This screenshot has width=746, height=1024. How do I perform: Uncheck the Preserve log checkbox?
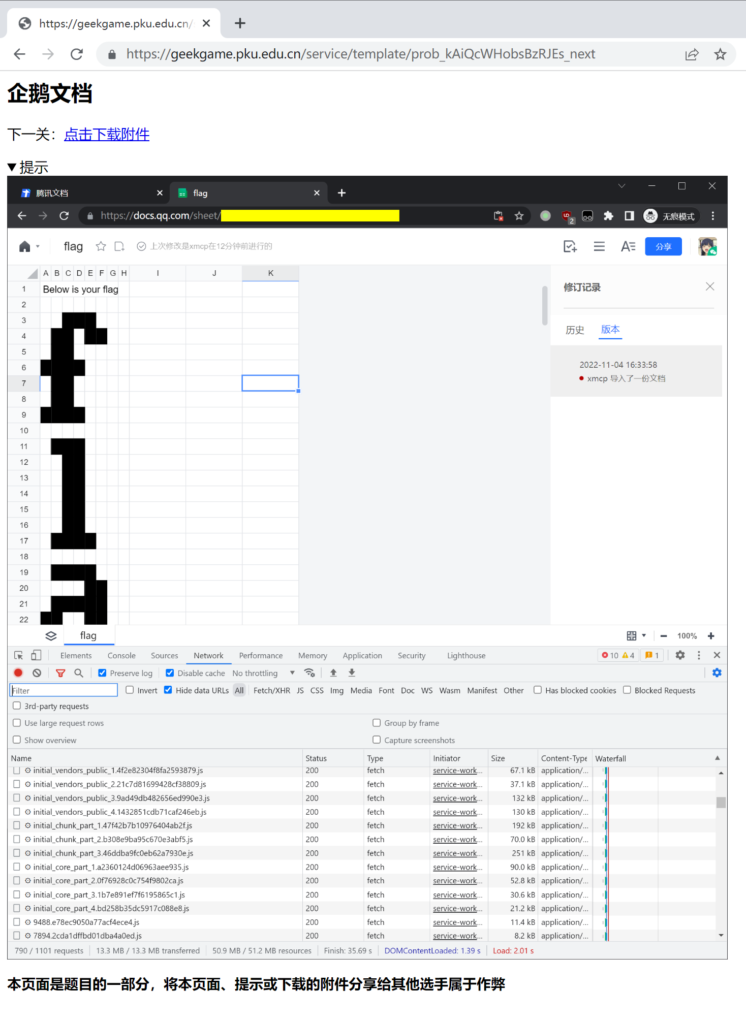click(x=103, y=673)
